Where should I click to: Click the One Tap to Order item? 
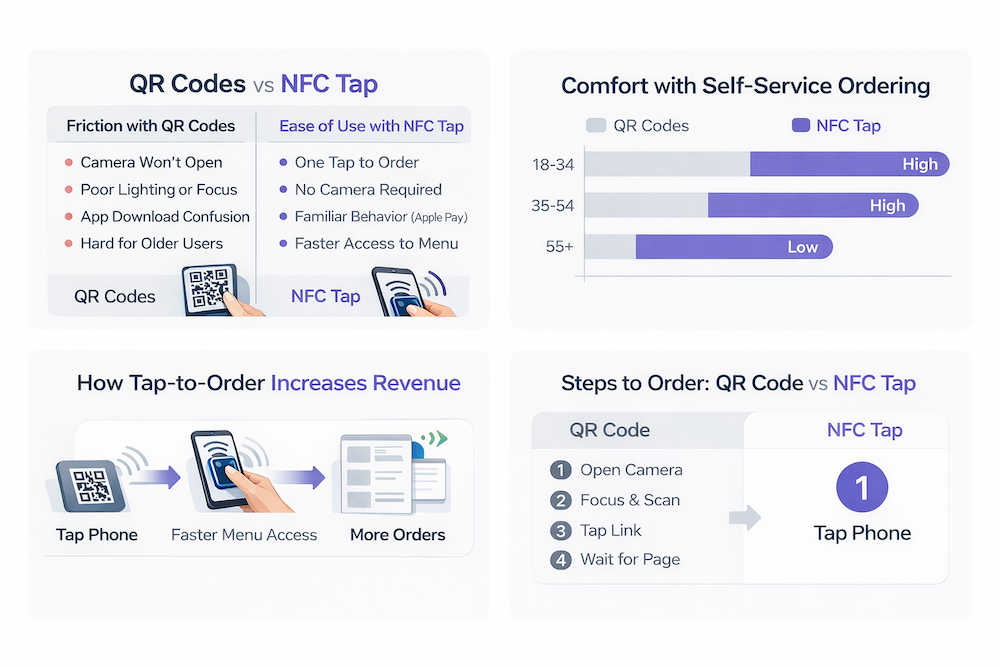tap(356, 163)
